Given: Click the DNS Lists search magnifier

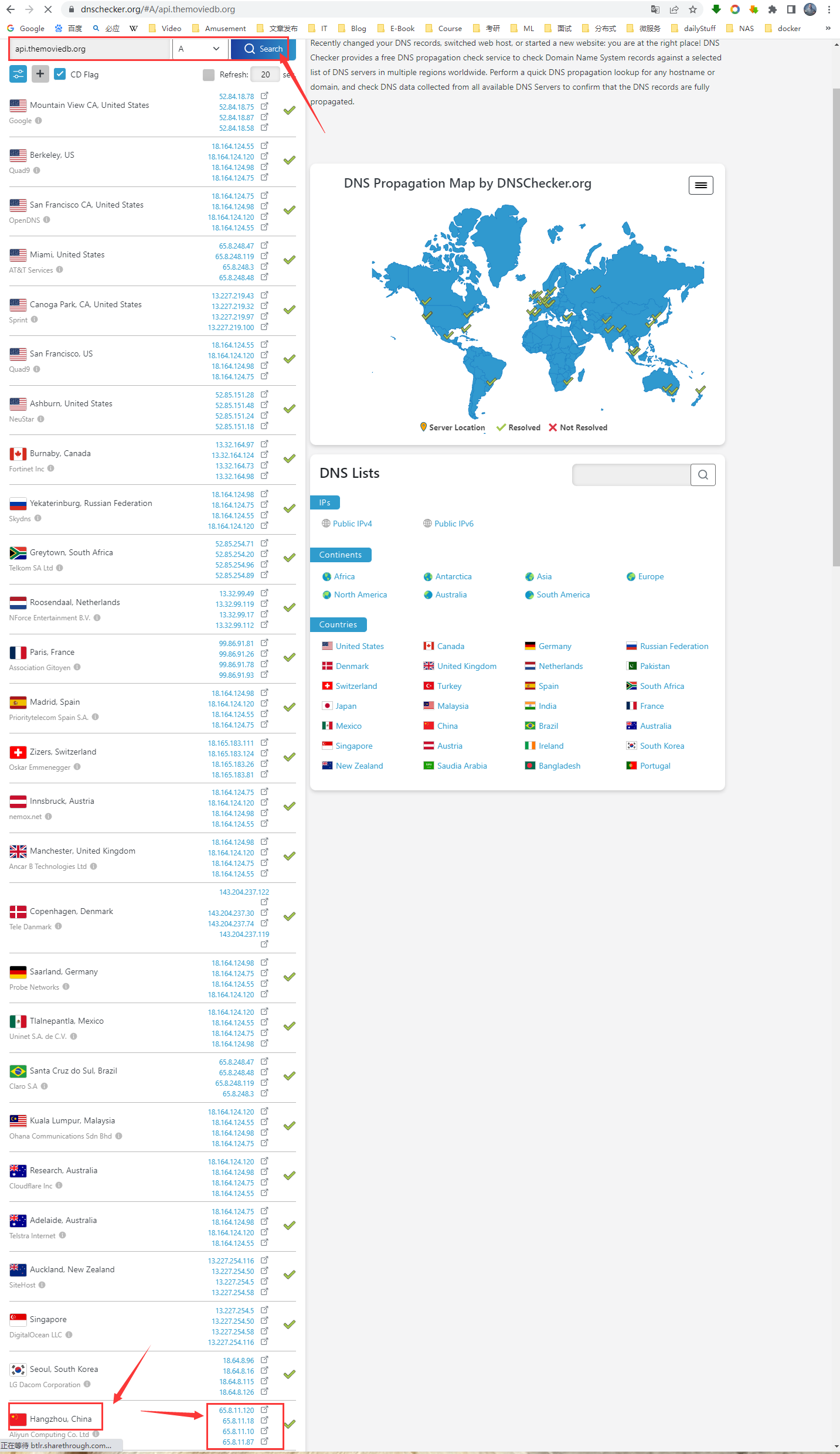Looking at the screenshot, I should pyautogui.click(x=703, y=475).
